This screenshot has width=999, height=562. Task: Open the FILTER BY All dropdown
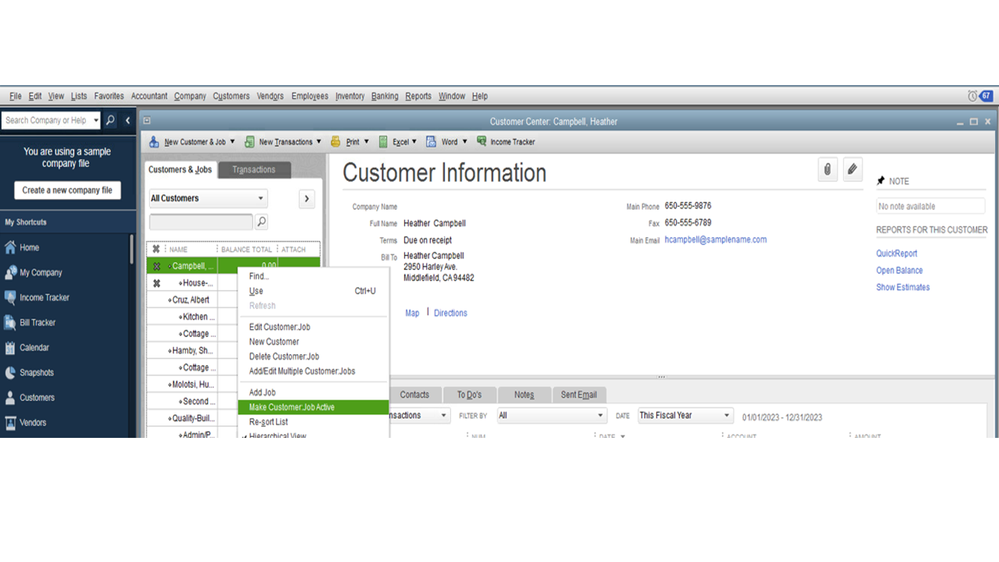550,415
